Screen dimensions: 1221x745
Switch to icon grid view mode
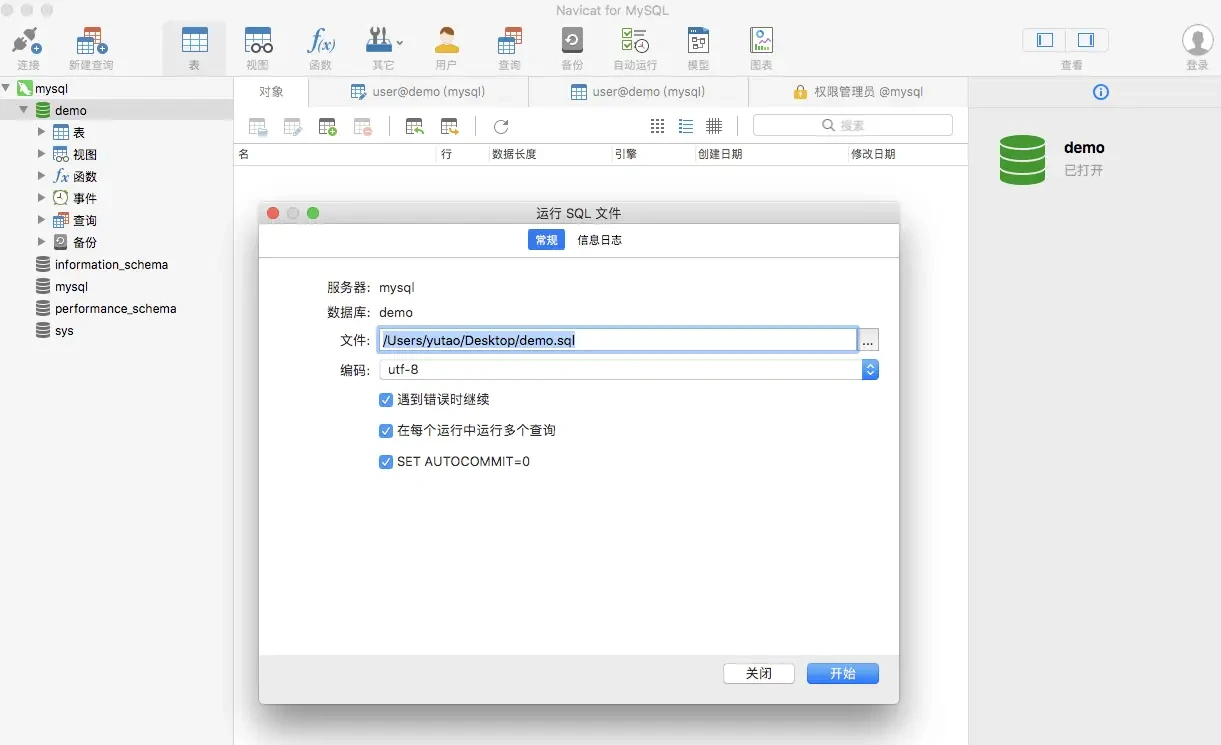coord(657,126)
